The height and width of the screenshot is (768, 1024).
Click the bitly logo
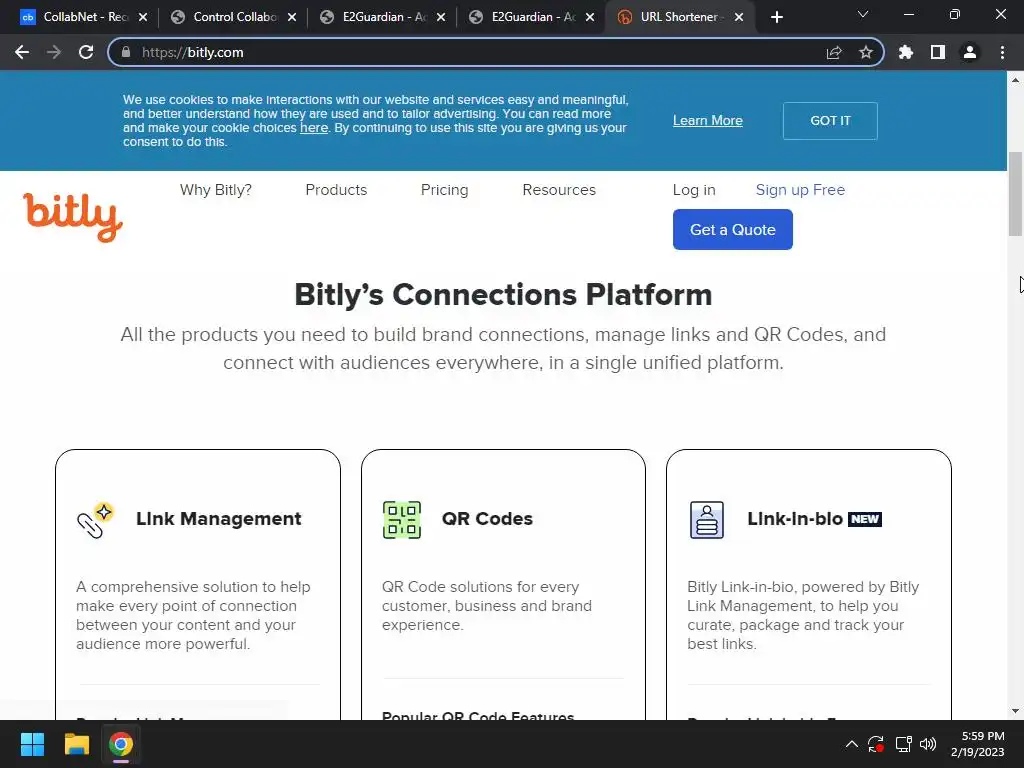73,217
